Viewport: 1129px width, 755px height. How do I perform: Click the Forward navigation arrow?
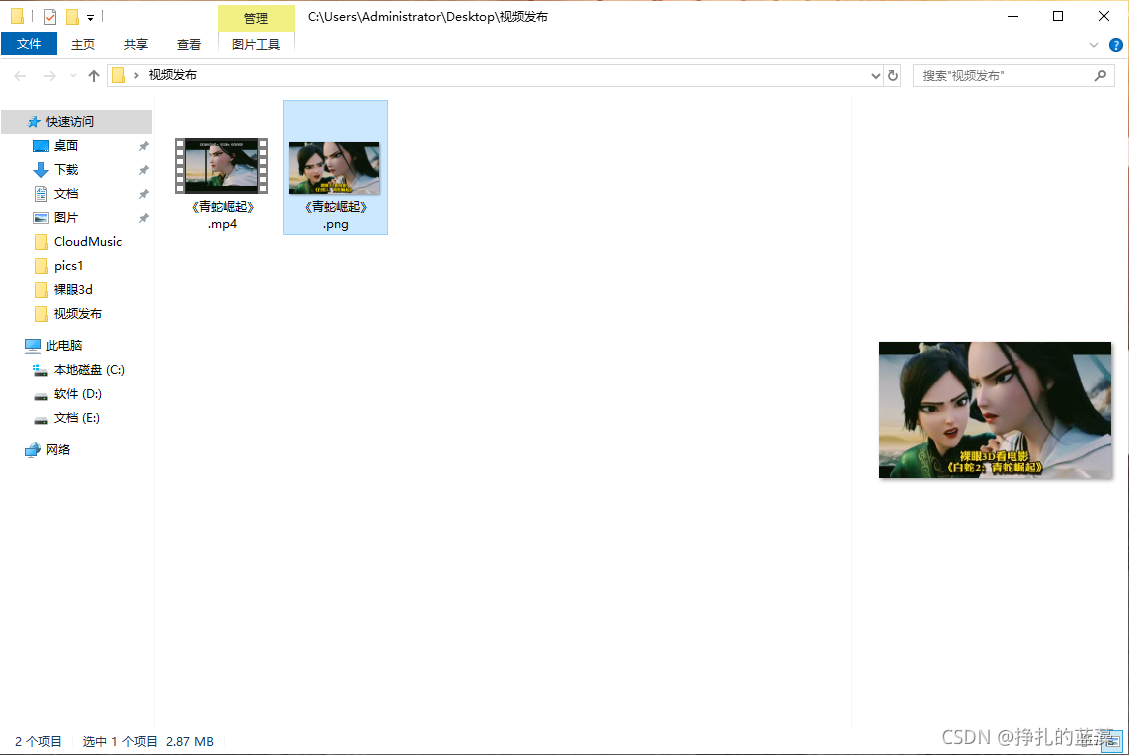pos(49,76)
